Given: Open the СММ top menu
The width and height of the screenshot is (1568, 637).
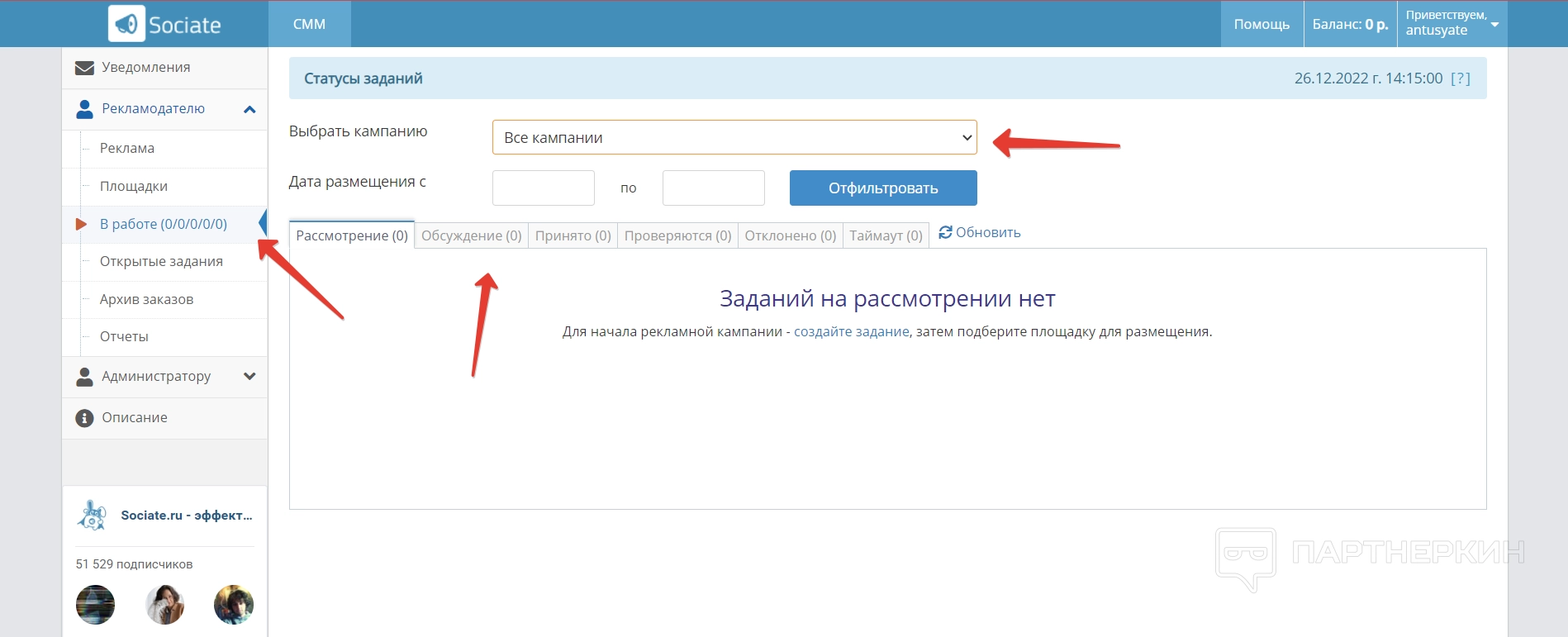Looking at the screenshot, I should point(310,24).
